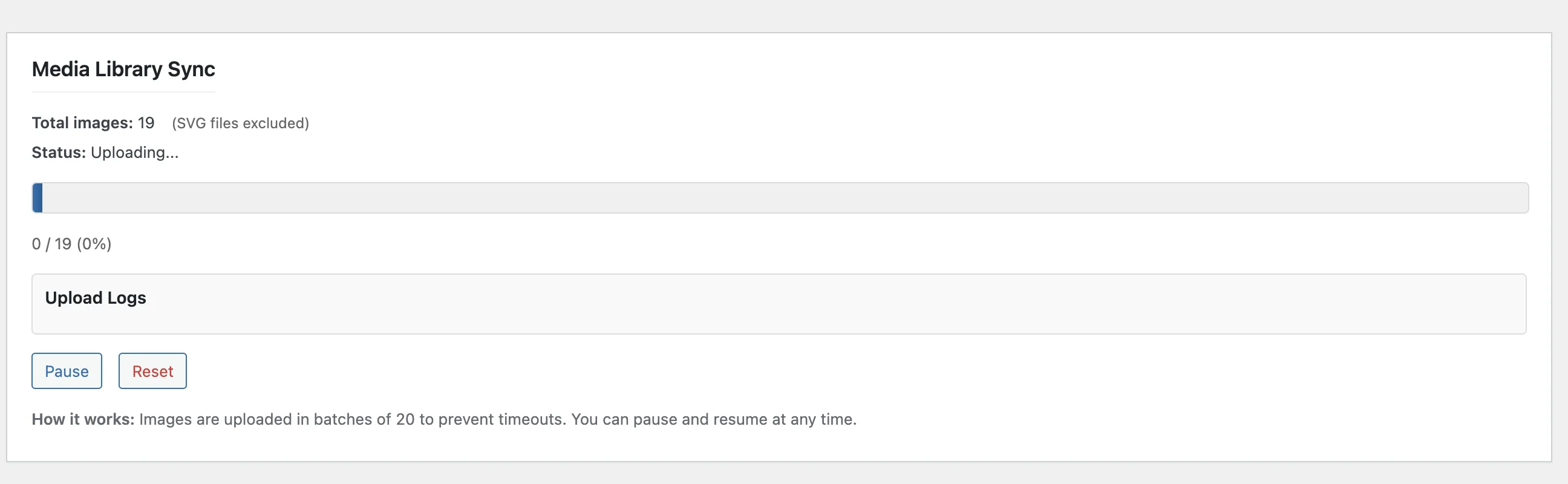This screenshot has width=1568, height=484.
Task: Click the Total images label
Action: pyautogui.click(x=82, y=123)
